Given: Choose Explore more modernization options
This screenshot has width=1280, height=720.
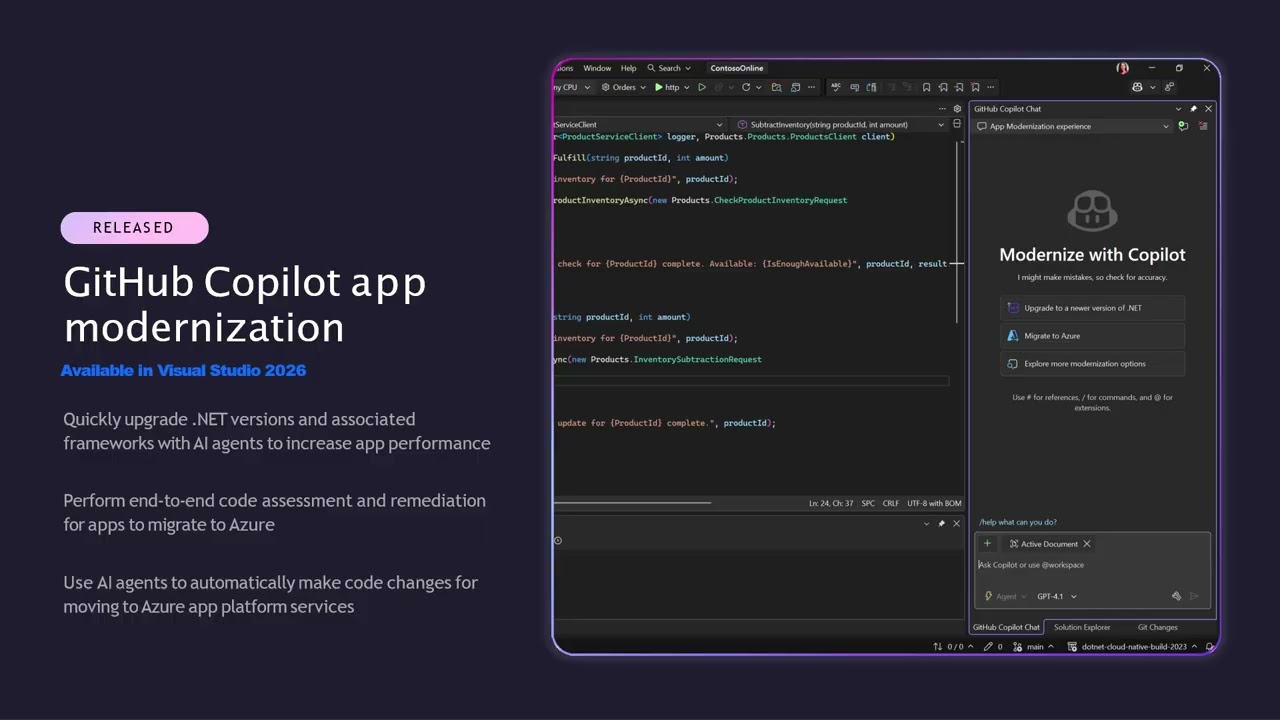Looking at the screenshot, I should click(x=1092, y=364).
